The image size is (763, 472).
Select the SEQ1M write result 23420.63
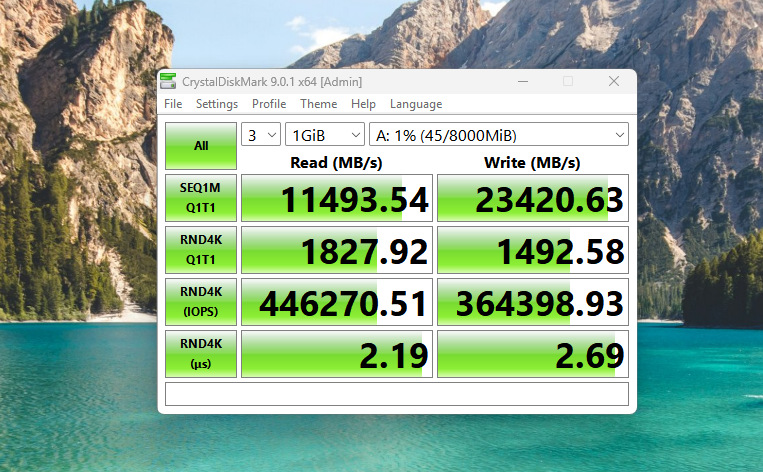coord(533,198)
